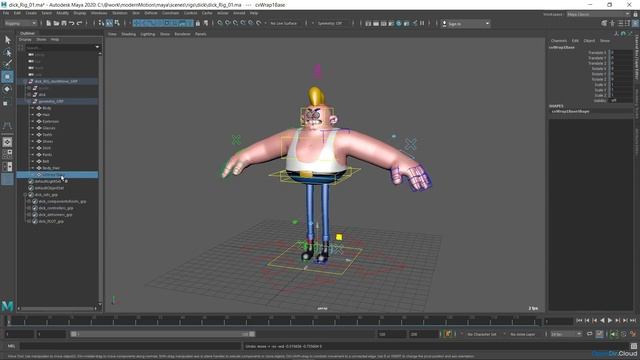The image size is (640, 360).
Task: Open Channel Box Channels menu
Action: coord(559,41)
